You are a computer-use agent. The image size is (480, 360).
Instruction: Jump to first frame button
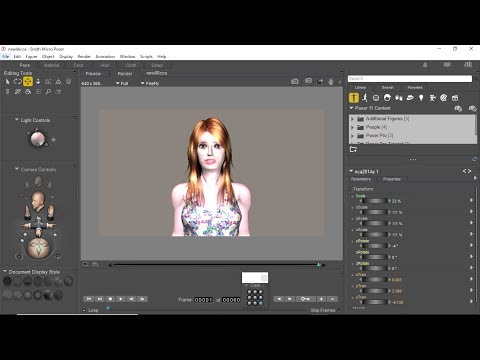pyautogui.click(x=89, y=299)
